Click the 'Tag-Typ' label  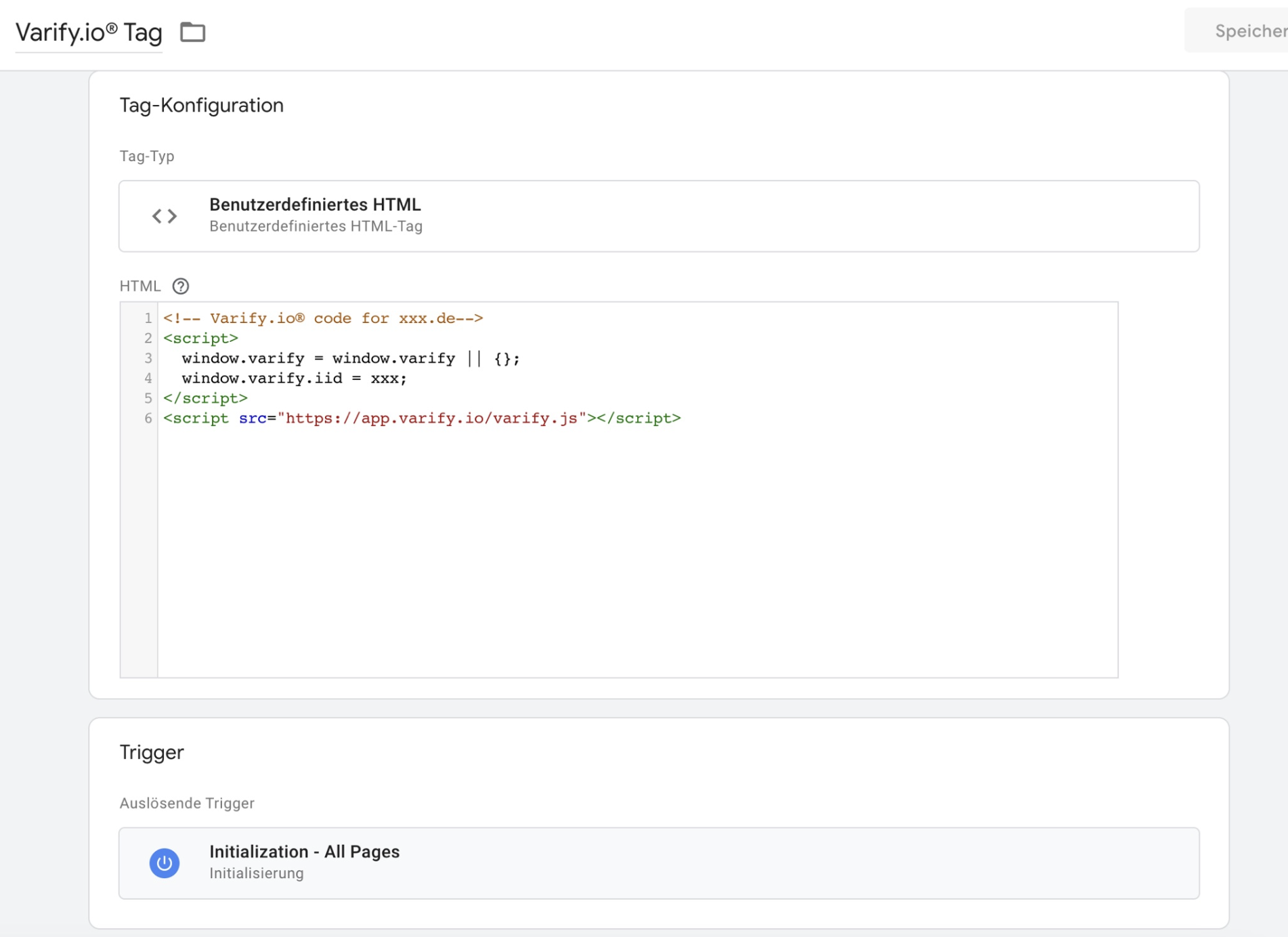[x=147, y=156]
